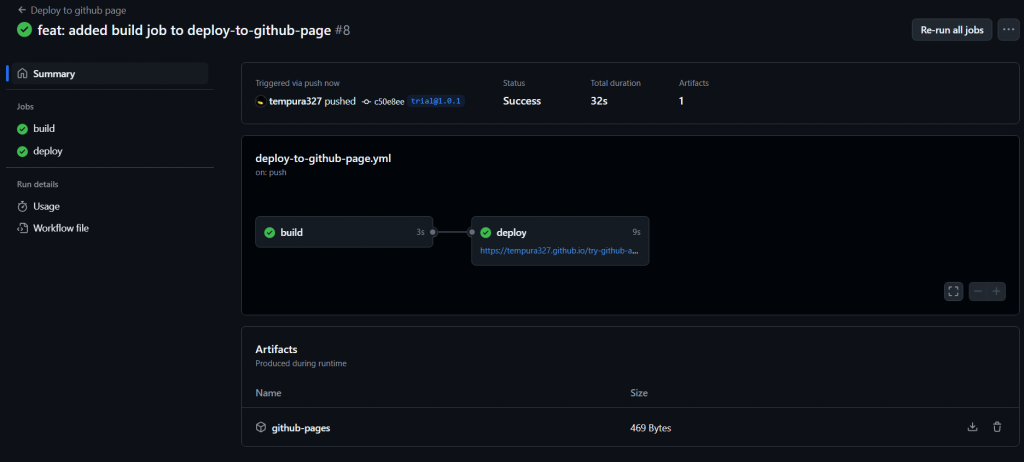
Task: Click the 469 Bytes size value
Action: [x=650, y=428]
